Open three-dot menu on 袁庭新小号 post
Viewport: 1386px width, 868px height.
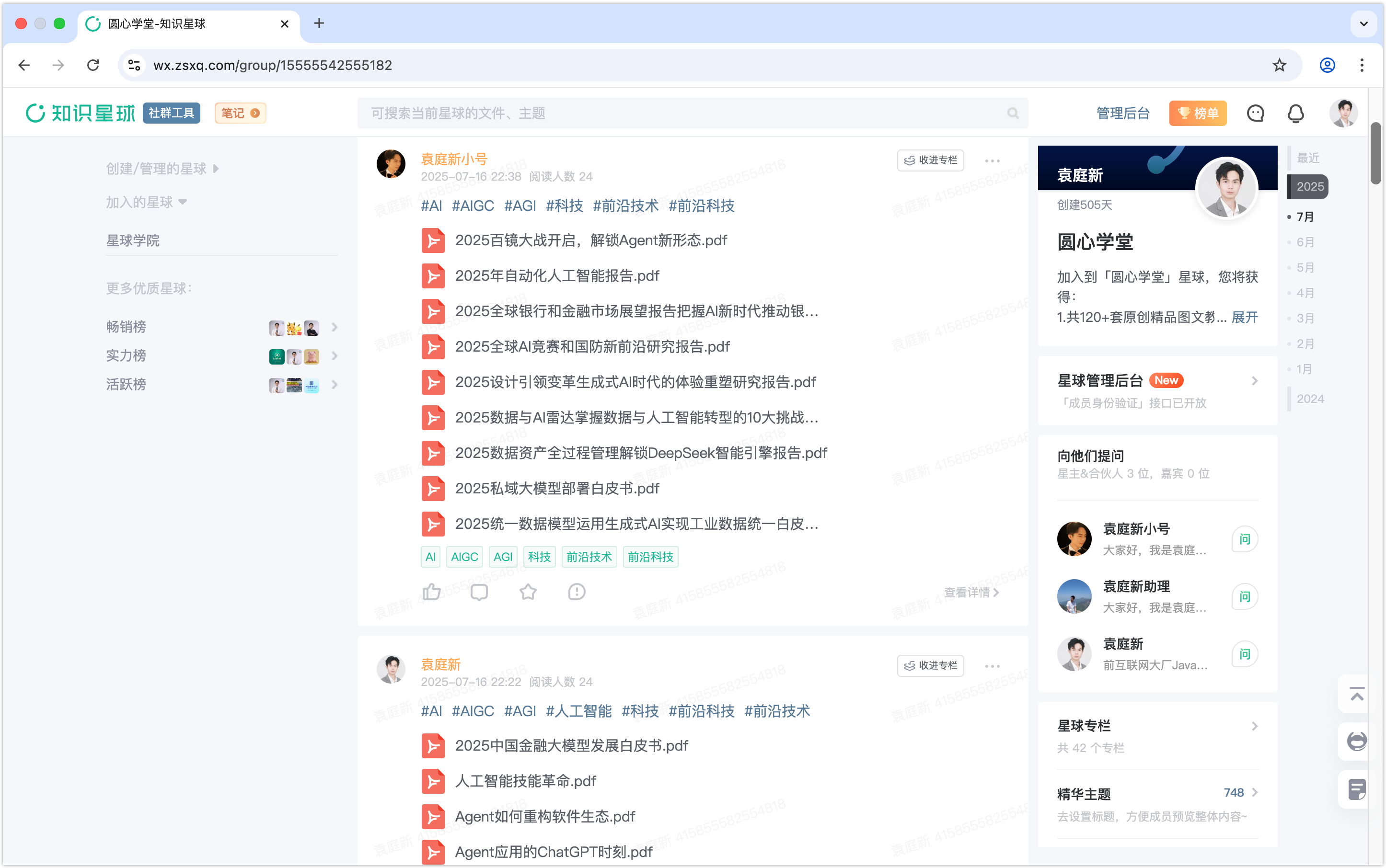pos(992,161)
